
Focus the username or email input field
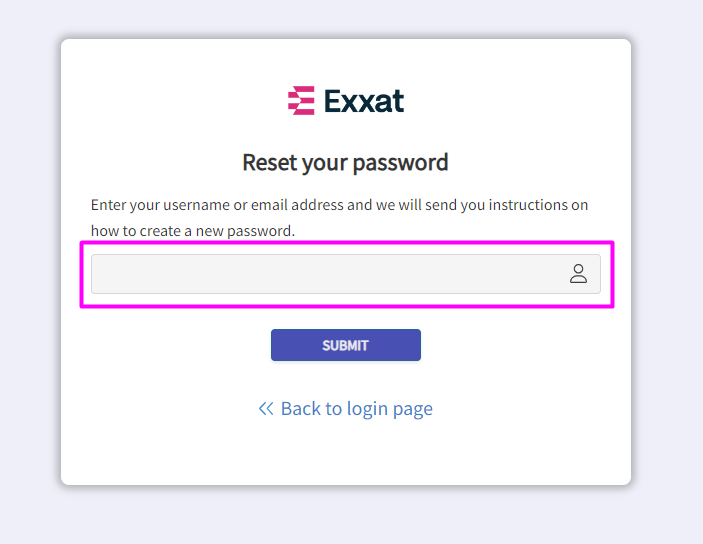(x=325, y=274)
